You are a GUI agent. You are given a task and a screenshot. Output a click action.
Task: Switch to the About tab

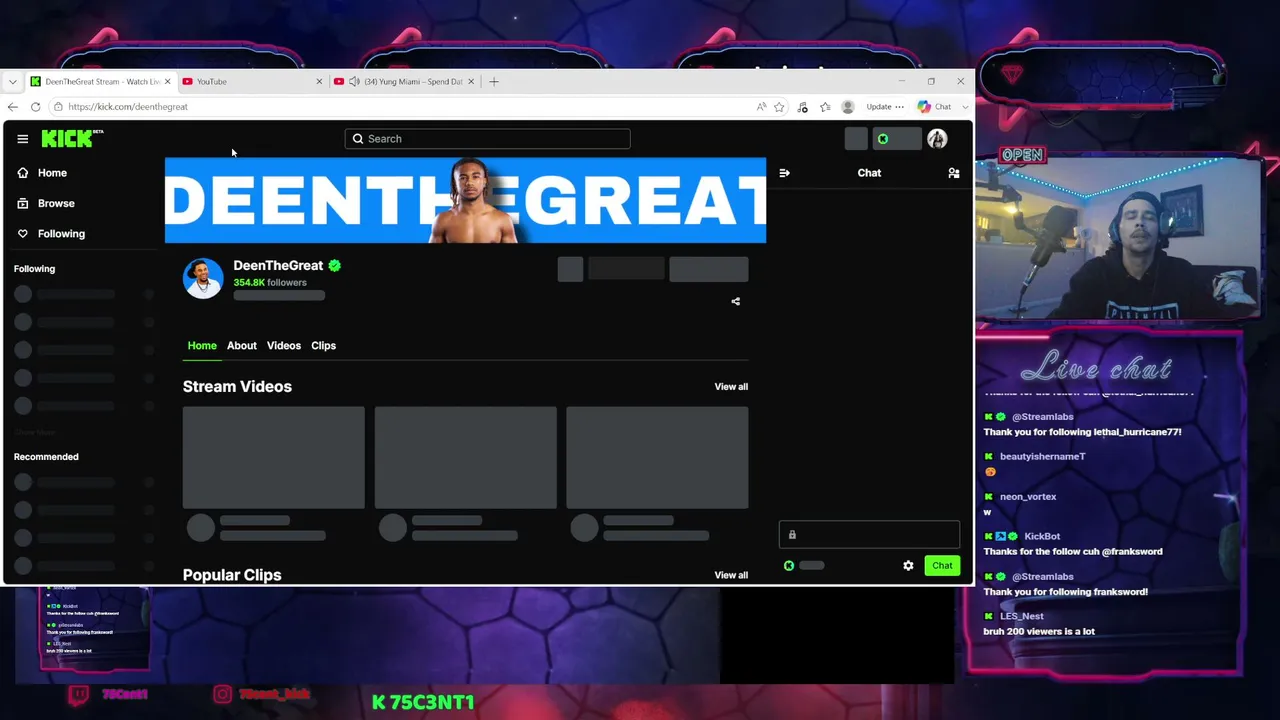coord(242,346)
